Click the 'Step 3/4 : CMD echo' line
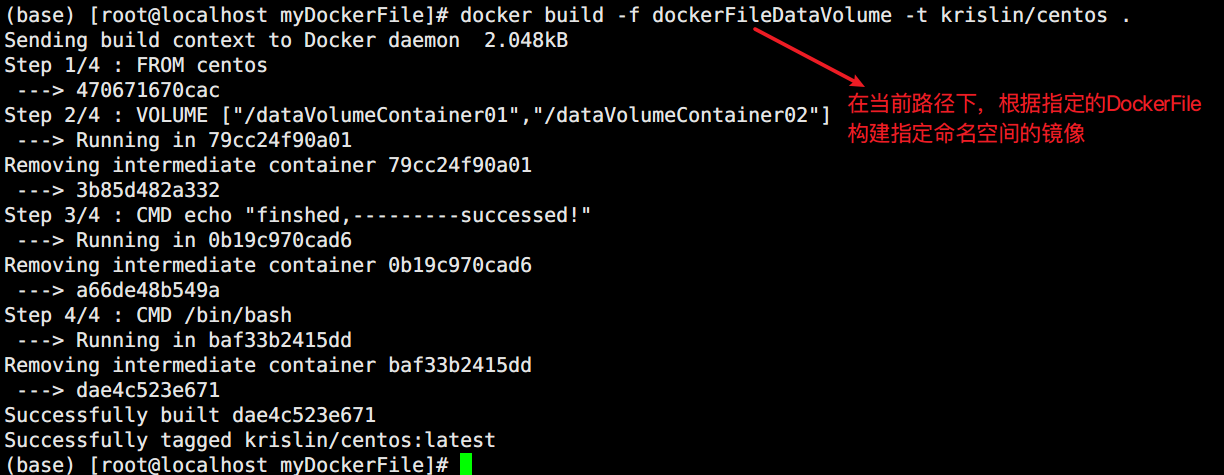1224x475 pixels. (298, 215)
